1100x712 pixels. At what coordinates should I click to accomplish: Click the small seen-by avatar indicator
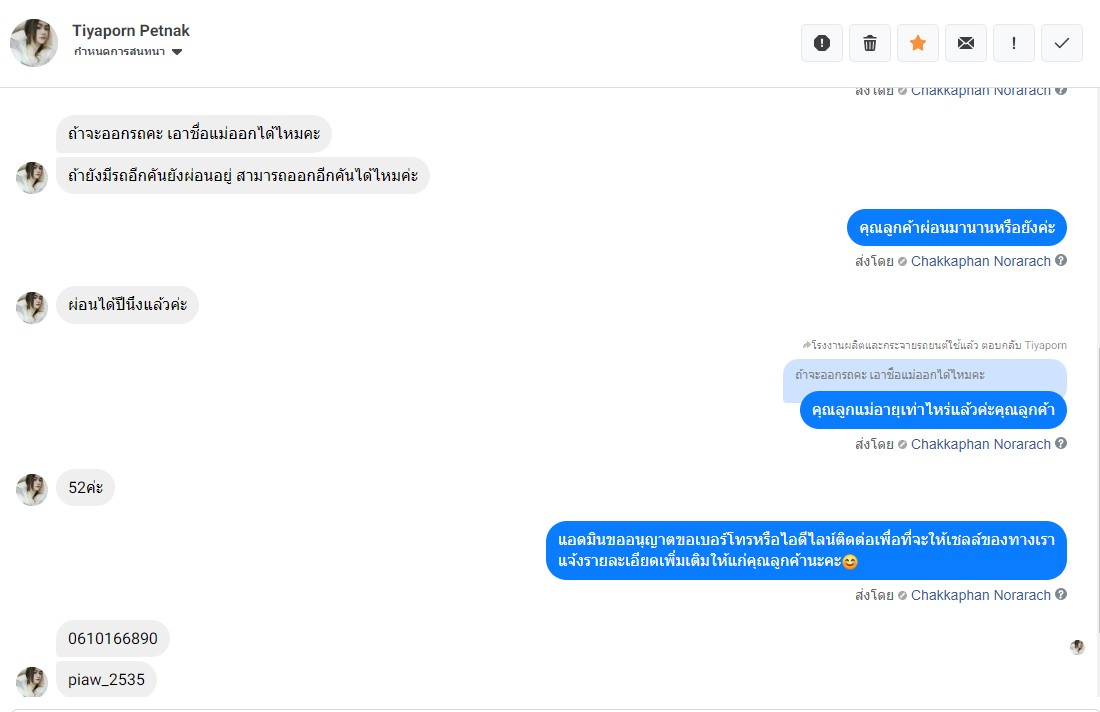pos(1077,647)
